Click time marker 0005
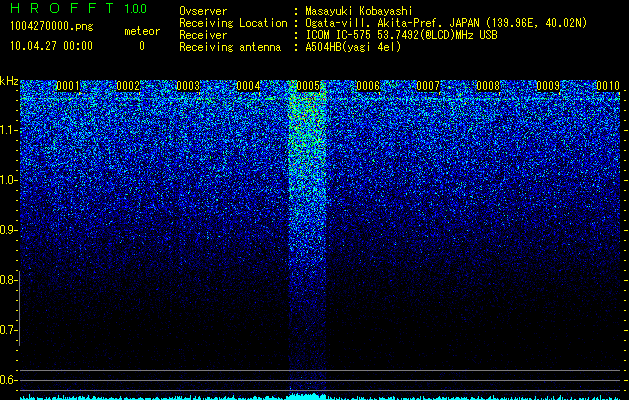This screenshot has width=629, height=400. (308, 85)
